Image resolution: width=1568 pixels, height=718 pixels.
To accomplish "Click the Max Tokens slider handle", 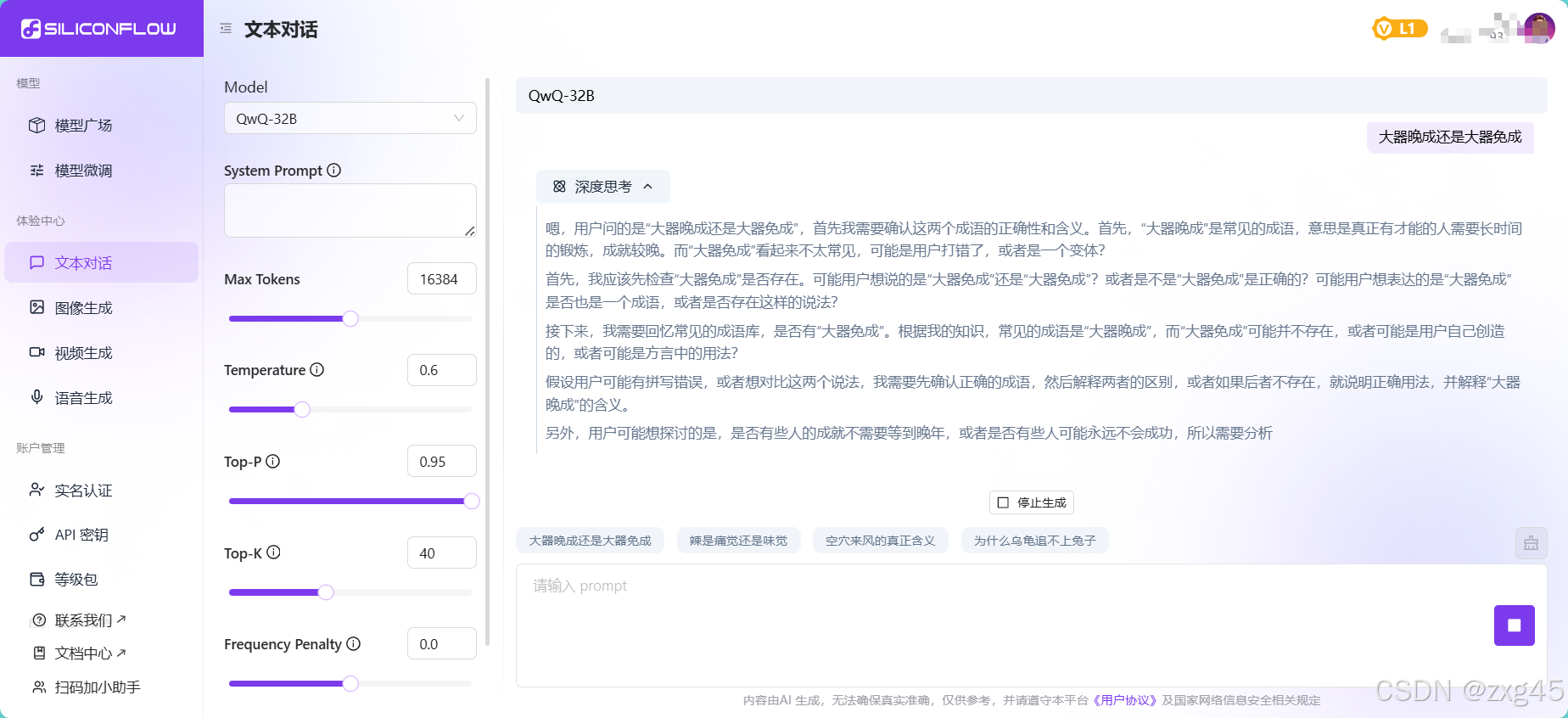I will (350, 318).
